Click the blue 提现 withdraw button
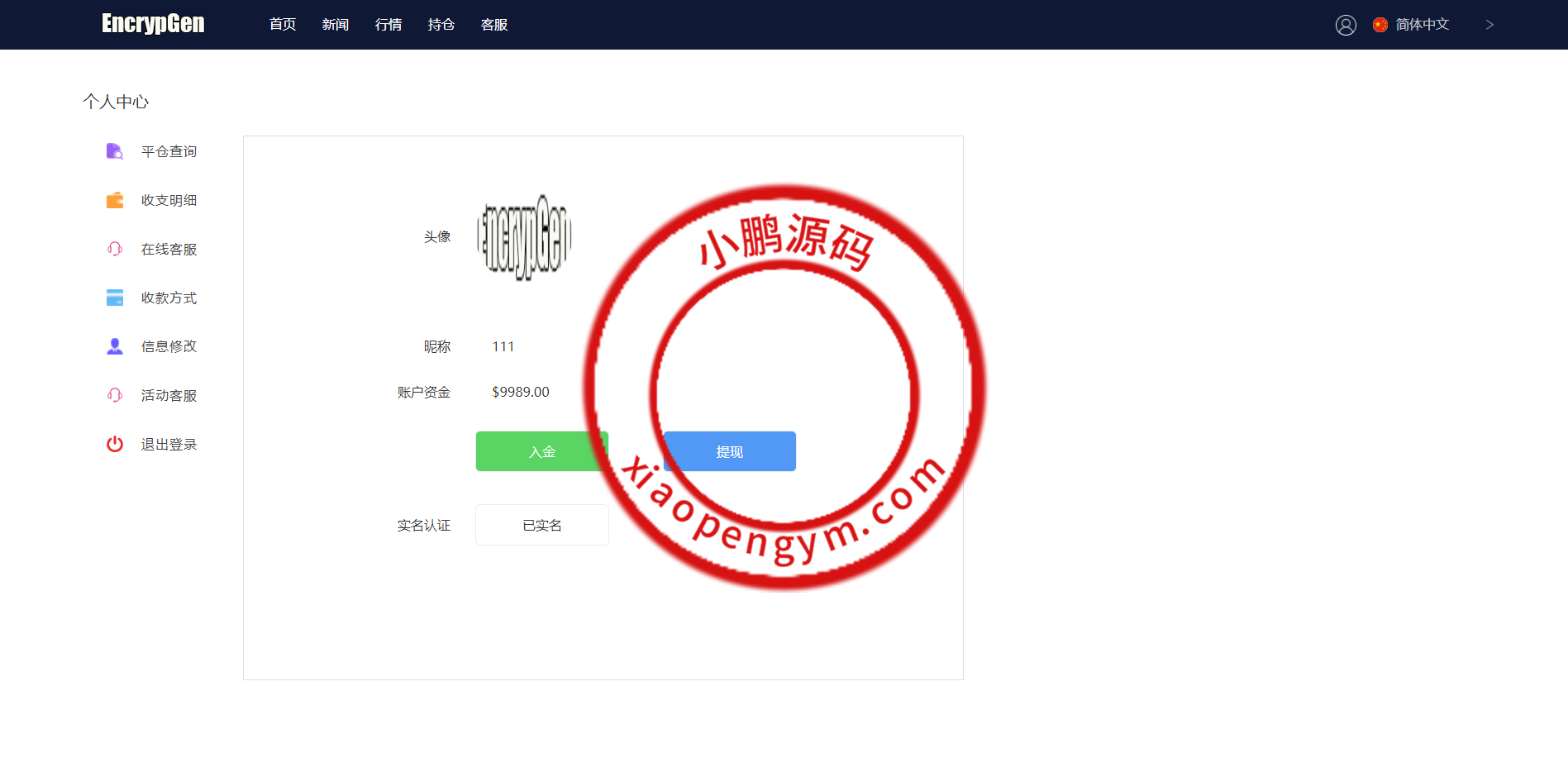The image size is (1568, 772). 729,451
